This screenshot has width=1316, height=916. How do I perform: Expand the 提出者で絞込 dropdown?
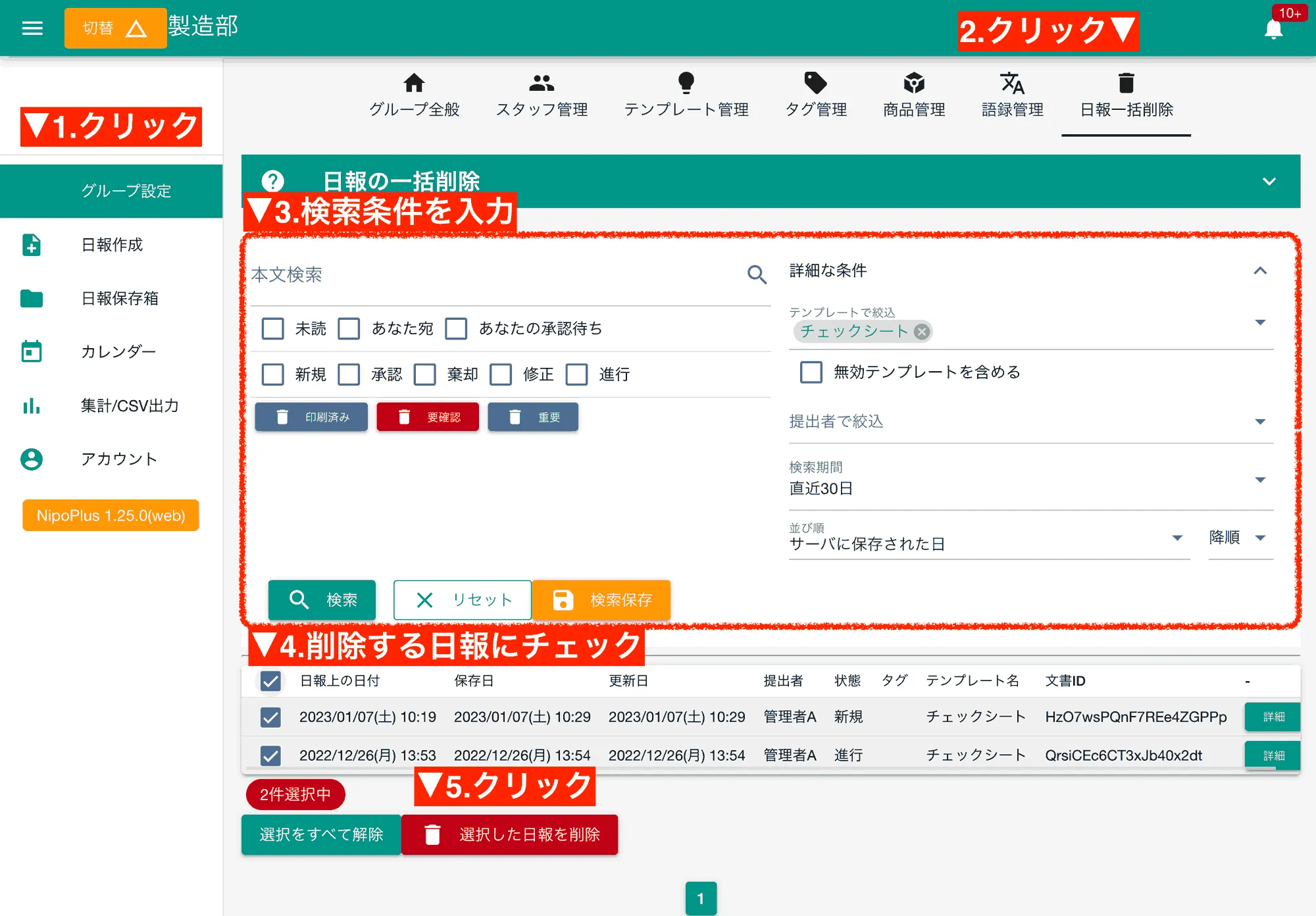[1261, 421]
